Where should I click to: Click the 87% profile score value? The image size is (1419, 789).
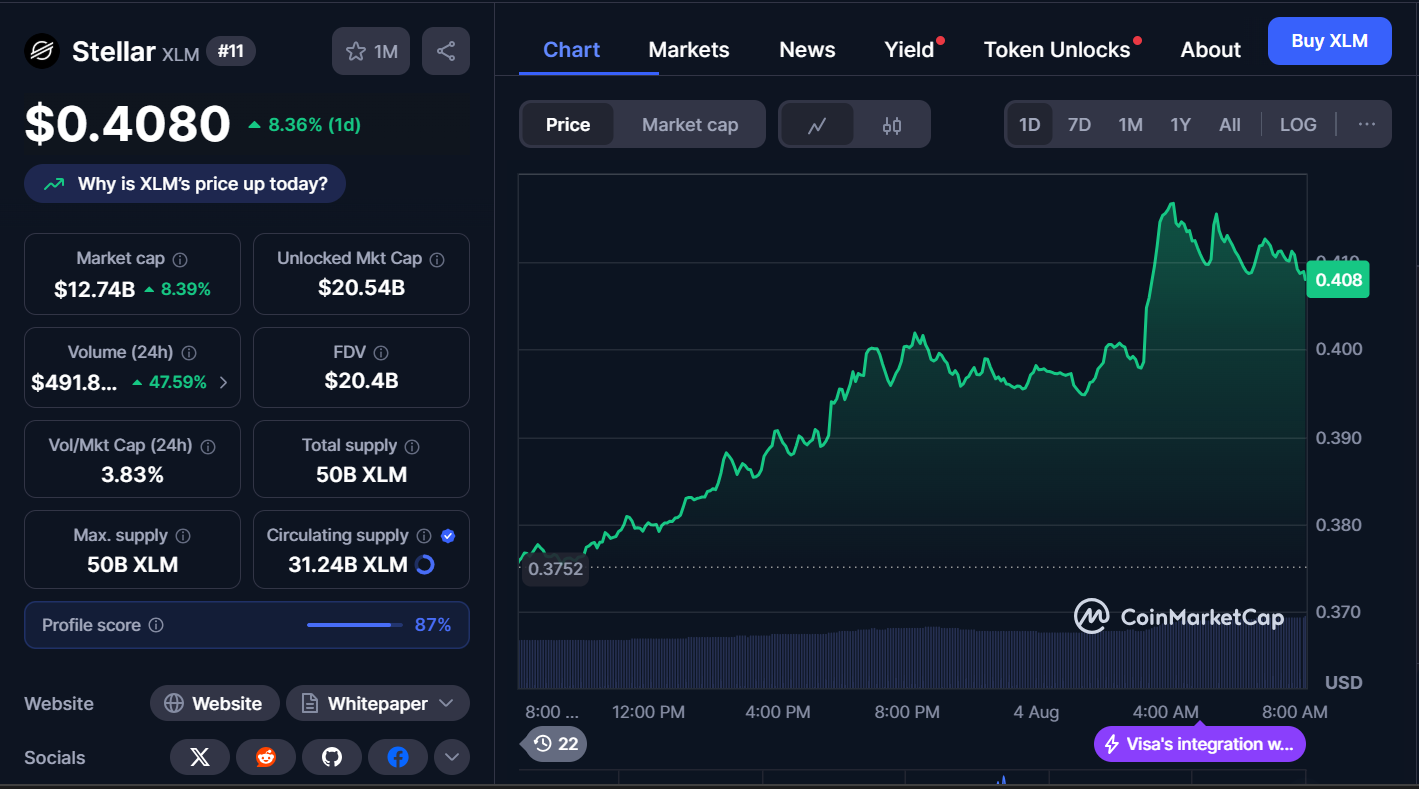pyautogui.click(x=433, y=625)
